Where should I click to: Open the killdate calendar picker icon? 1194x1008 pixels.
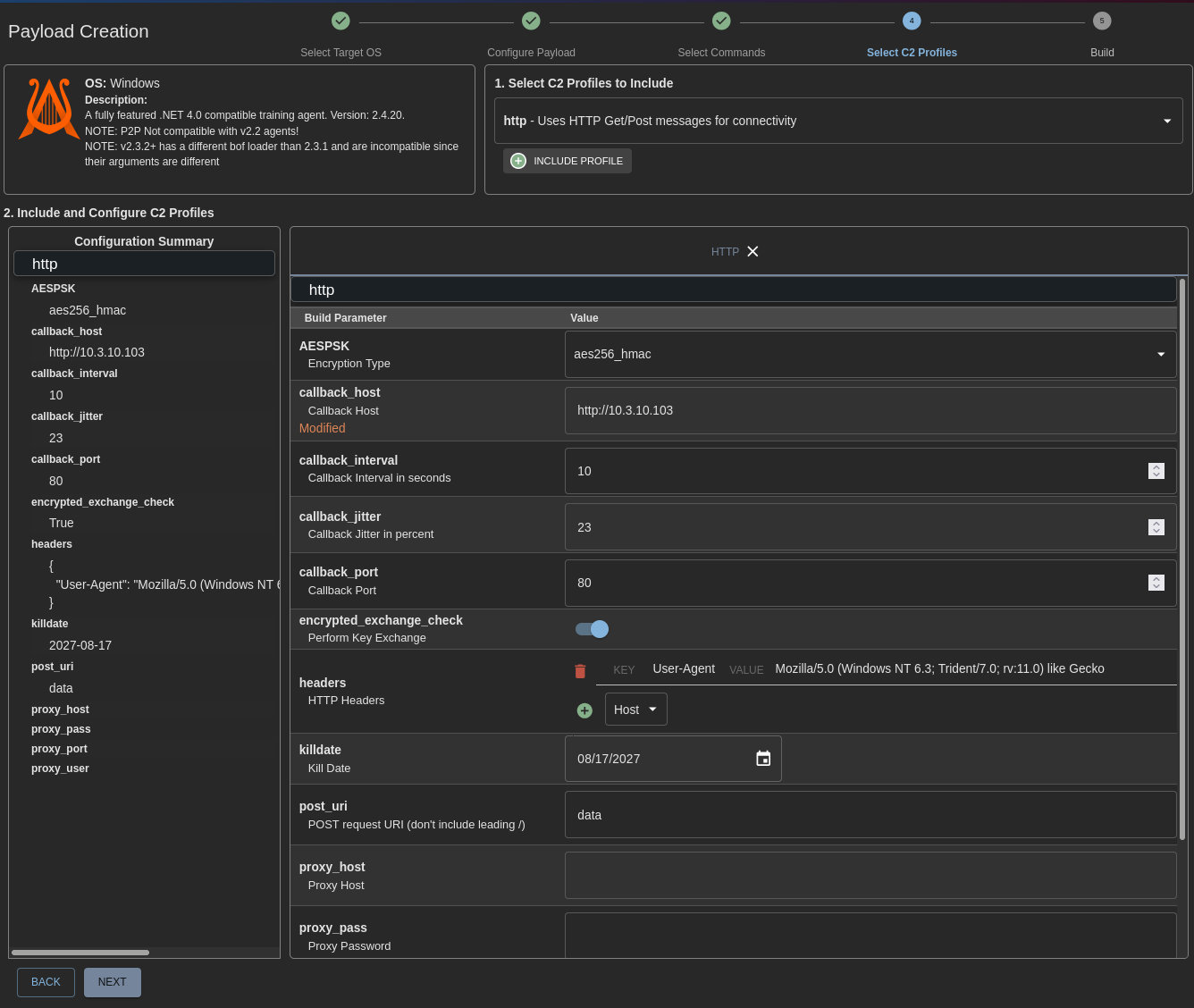pos(763,759)
